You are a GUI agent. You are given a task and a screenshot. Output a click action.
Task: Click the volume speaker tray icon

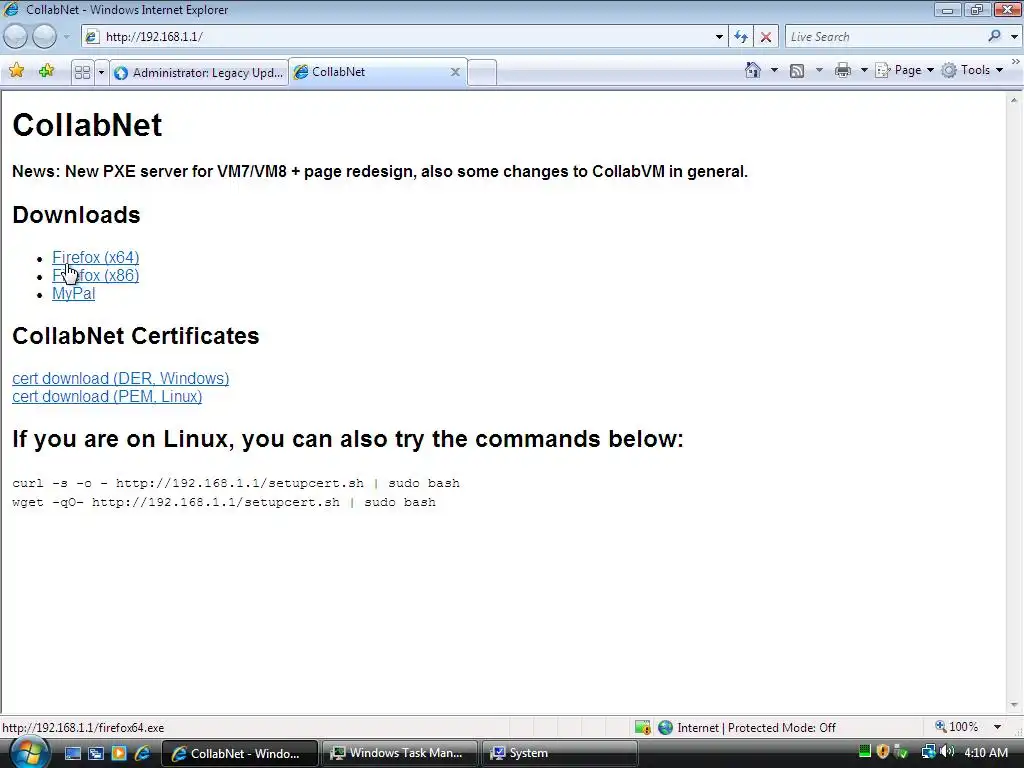tap(947, 752)
